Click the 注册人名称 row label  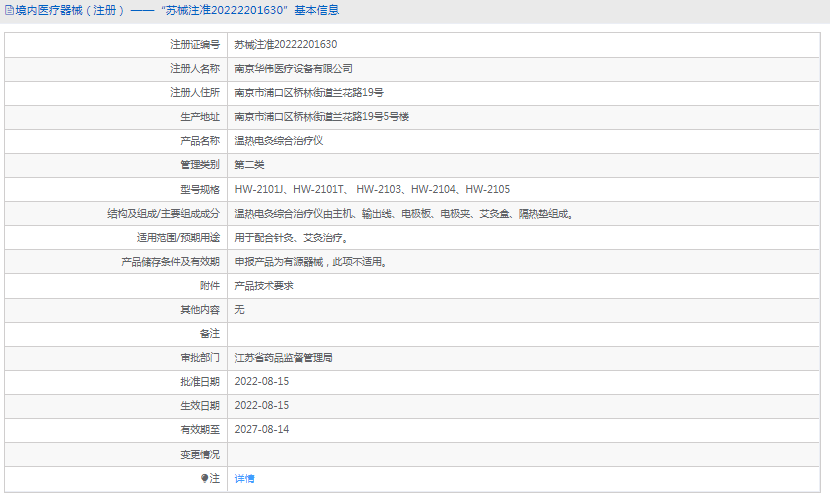[195, 69]
